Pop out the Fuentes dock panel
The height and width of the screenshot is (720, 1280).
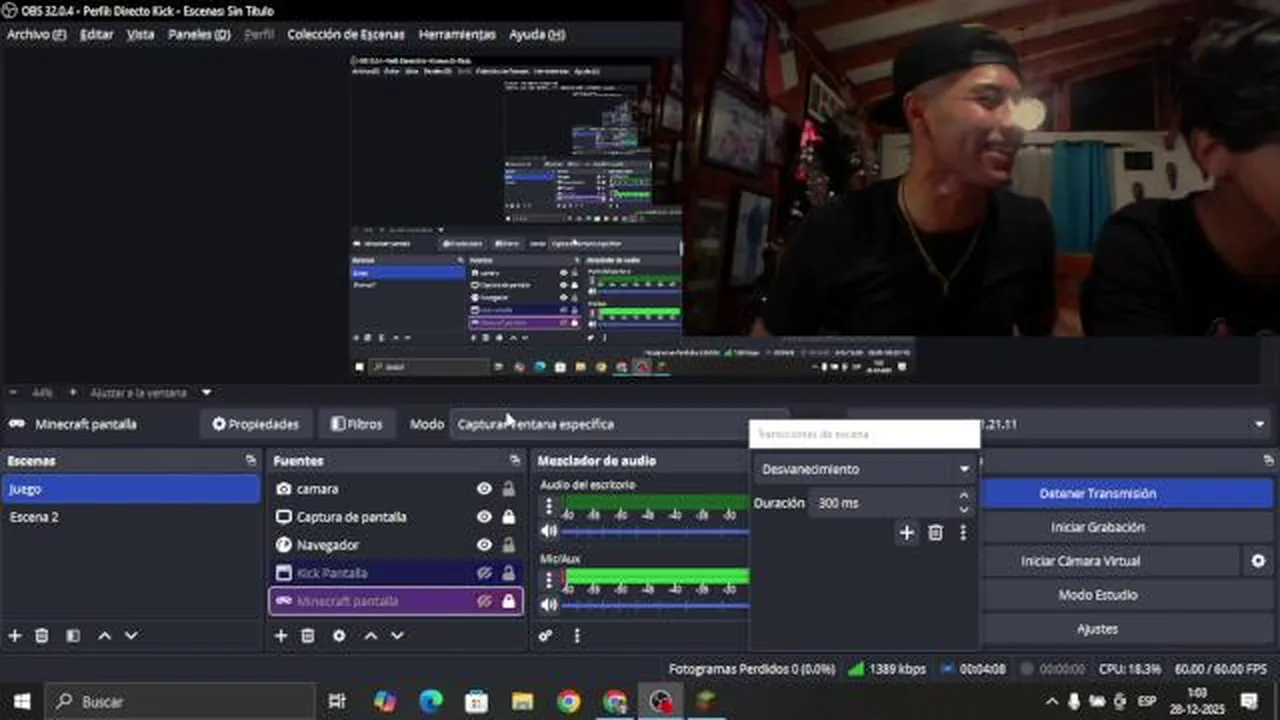(515, 461)
